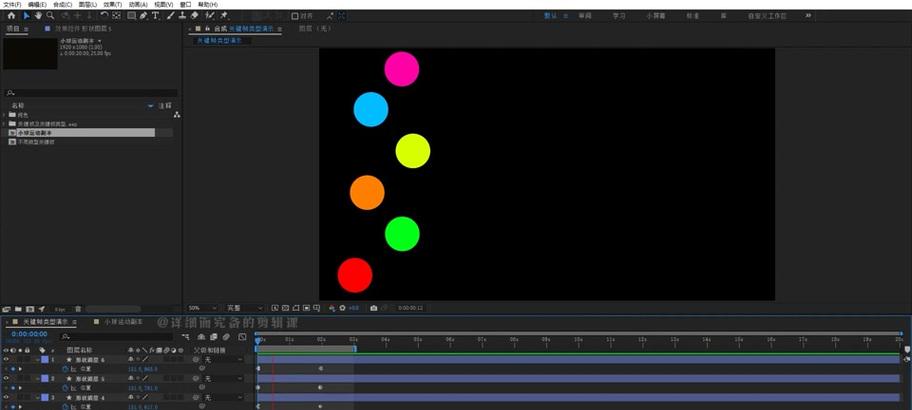
Task: Switch to the 小屏幕 workspace
Action: click(656, 16)
